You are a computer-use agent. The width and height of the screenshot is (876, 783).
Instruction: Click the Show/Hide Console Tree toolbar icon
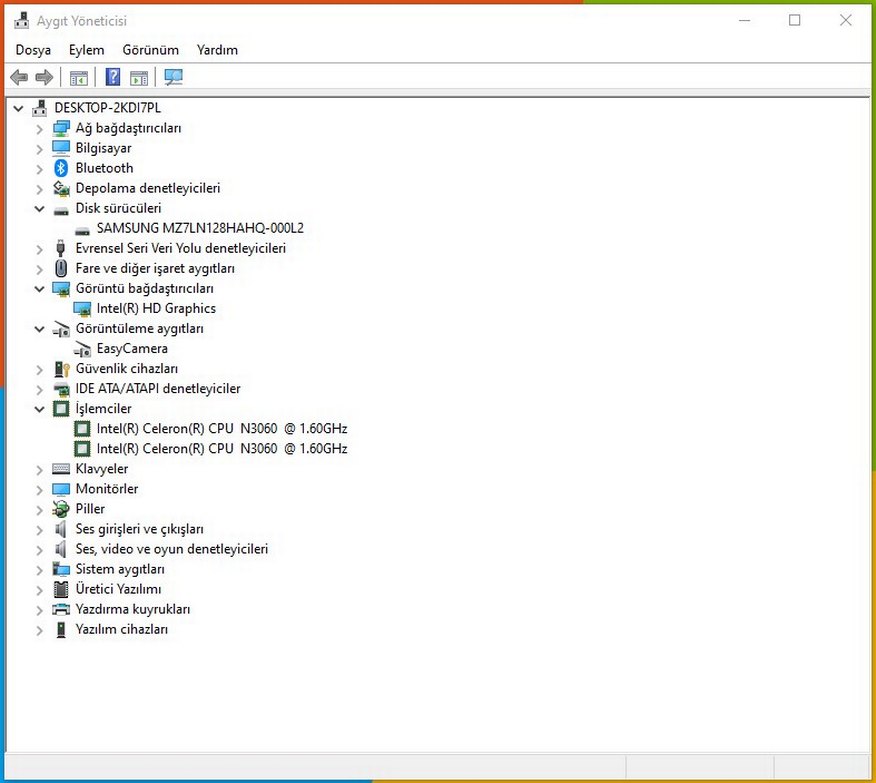(x=78, y=77)
